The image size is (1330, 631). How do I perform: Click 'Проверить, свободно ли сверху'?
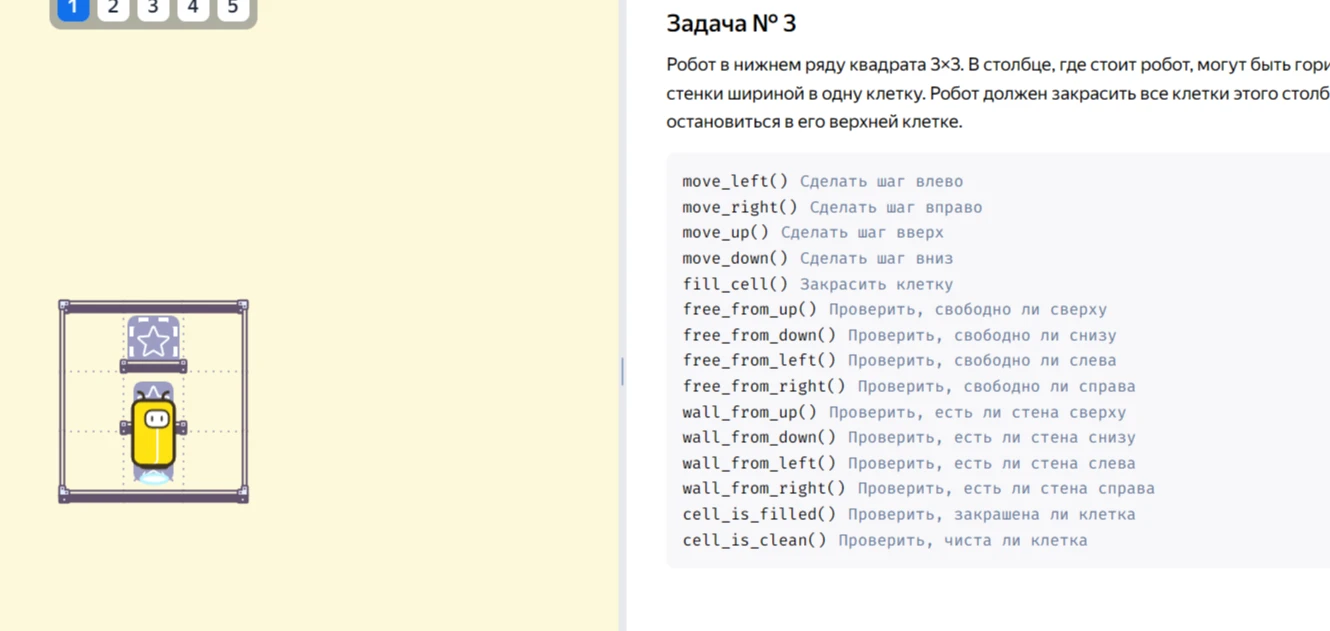pyautogui.click(x=968, y=309)
